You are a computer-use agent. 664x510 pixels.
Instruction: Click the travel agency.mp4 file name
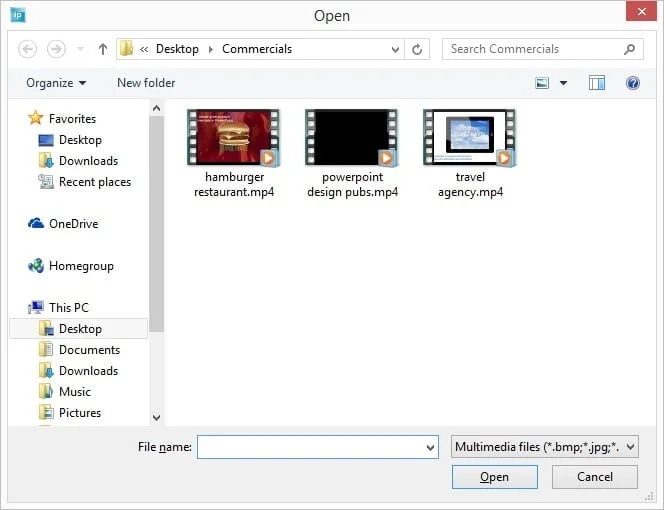(470, 185)
